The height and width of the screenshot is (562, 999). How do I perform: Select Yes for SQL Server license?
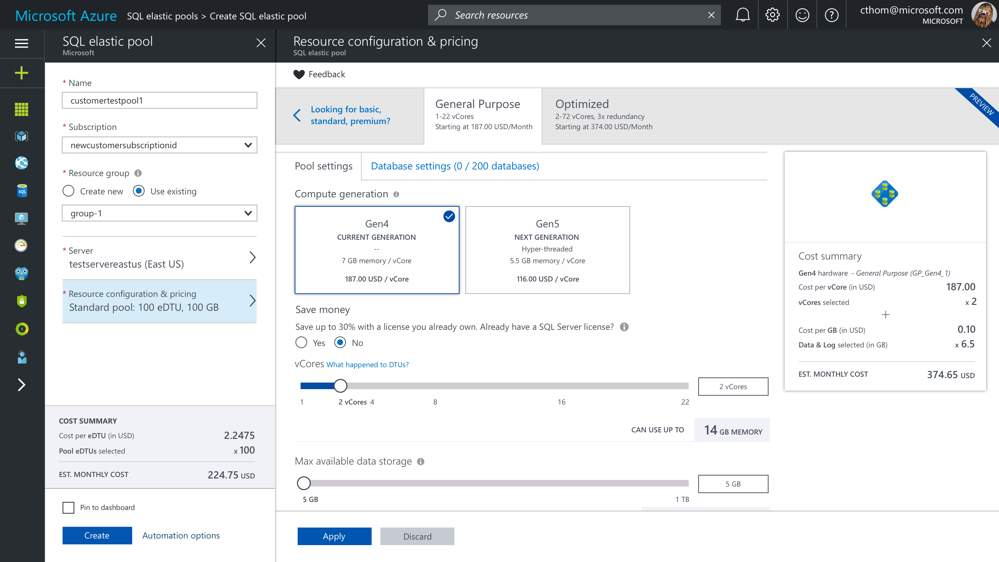(301, 342)
